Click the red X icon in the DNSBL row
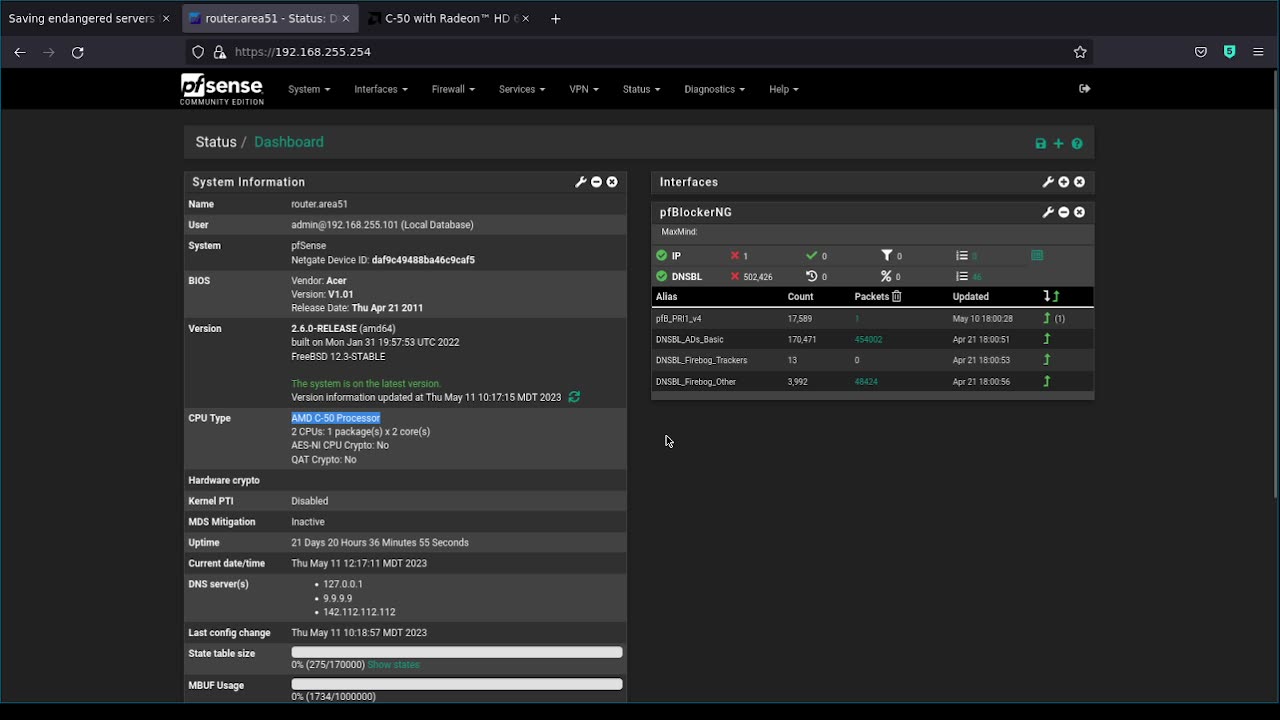 click(735, 276)
